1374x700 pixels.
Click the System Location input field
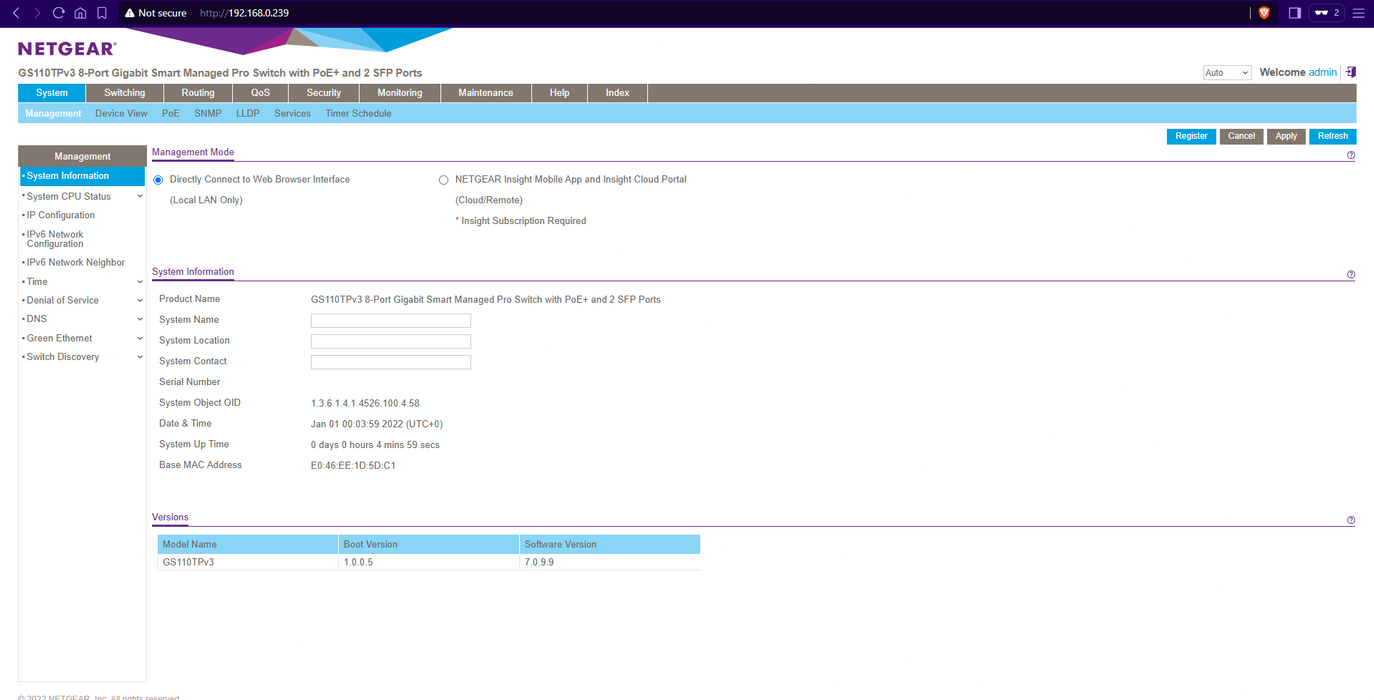pos(391,341)
